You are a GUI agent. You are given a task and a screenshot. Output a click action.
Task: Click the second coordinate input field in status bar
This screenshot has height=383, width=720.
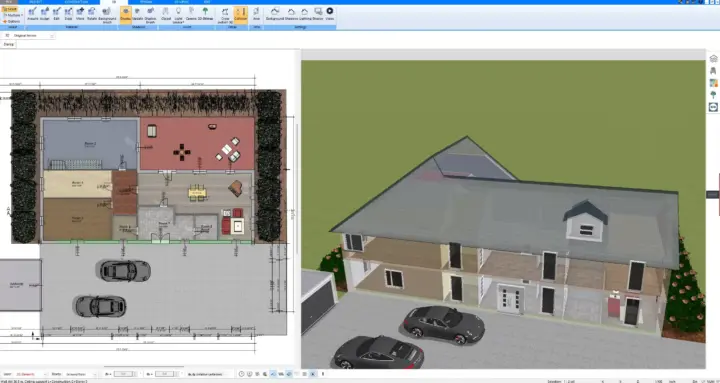[x=164, y=374]
